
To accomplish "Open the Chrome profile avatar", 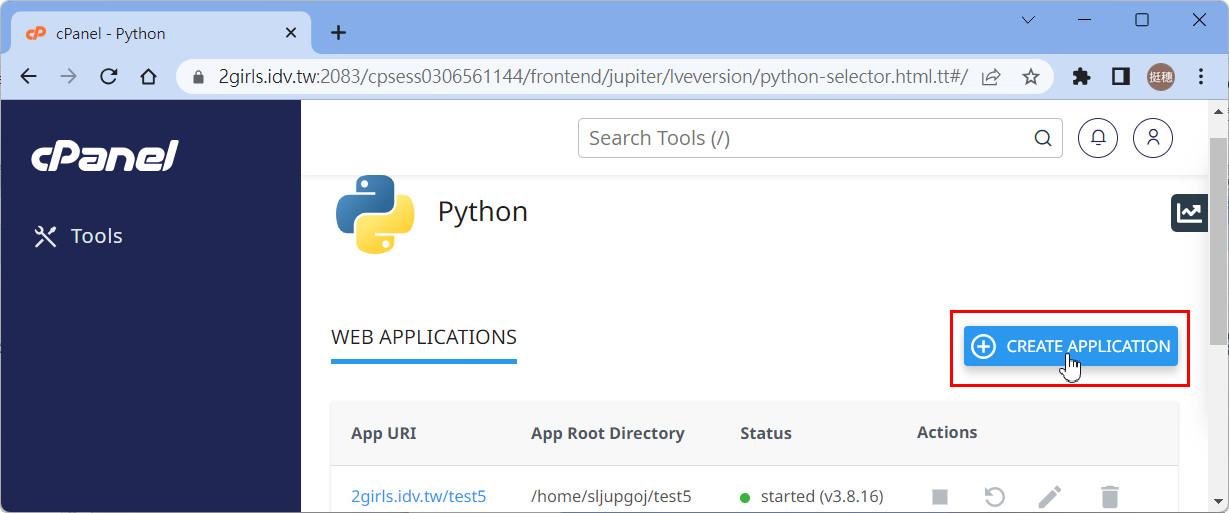I will point(1161,77).
